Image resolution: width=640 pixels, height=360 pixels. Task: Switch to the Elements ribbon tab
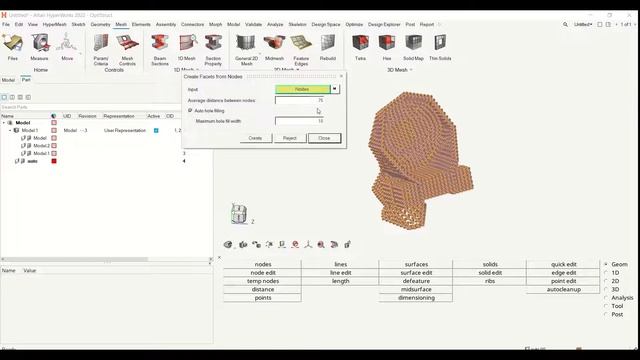[141, 24]
